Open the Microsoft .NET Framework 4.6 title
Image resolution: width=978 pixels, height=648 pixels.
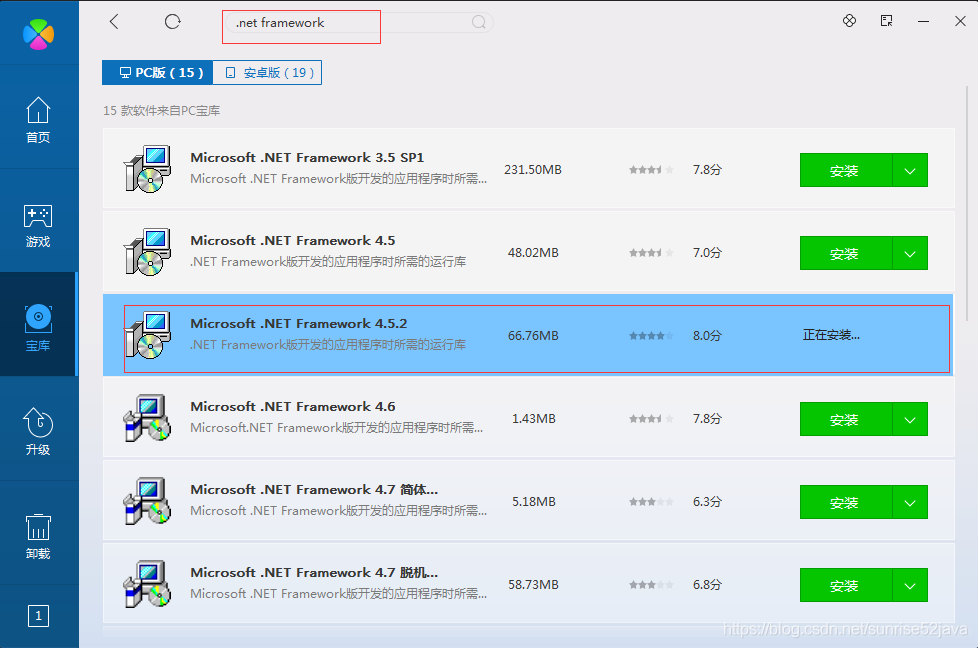click(293, 406)
